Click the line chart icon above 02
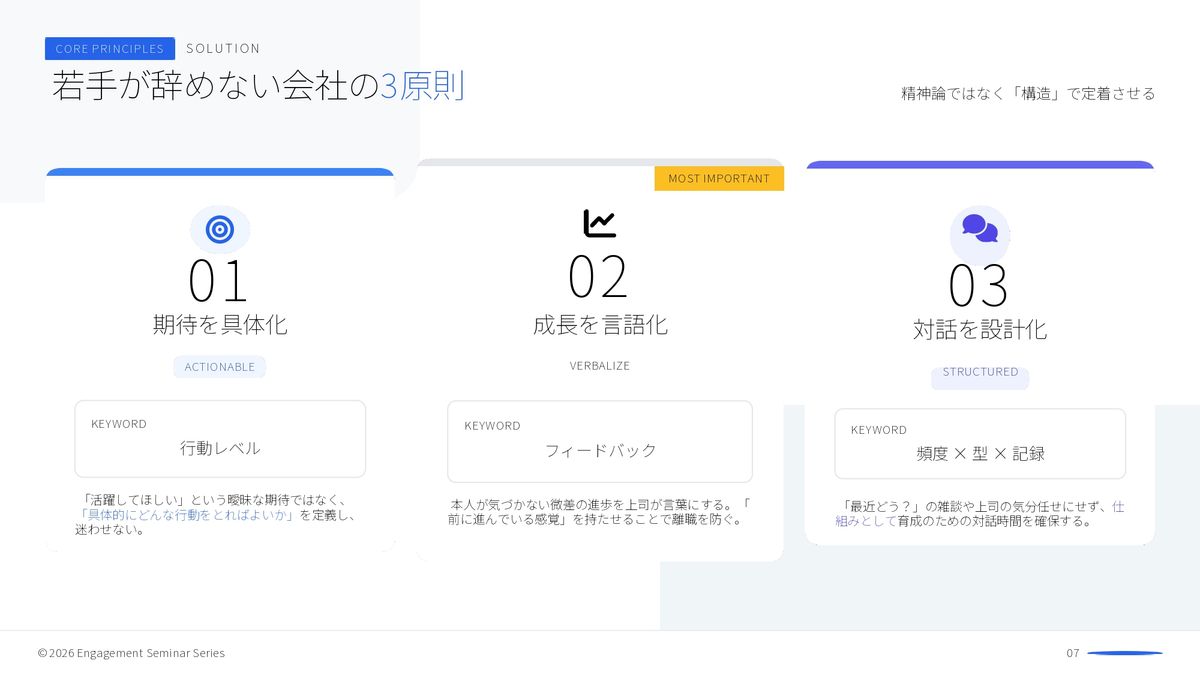 (x=600, y=223)
